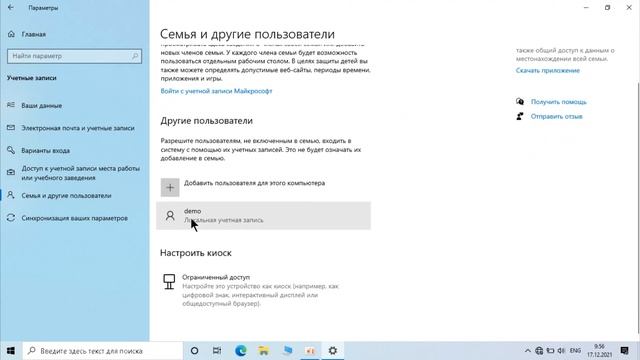640x360 pixels.
Task: Click the volume speaker tray icon
Action: coord(562,351)
